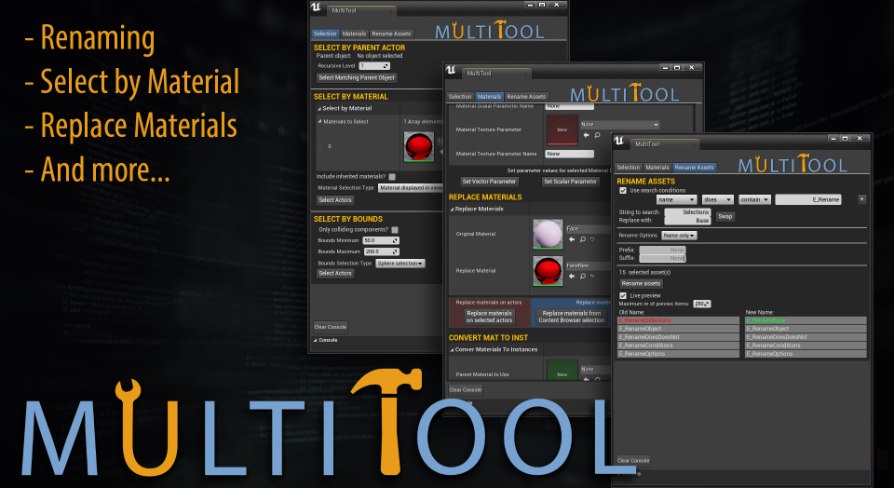Click Unreal logo in front Rename window

pos(619,141)
